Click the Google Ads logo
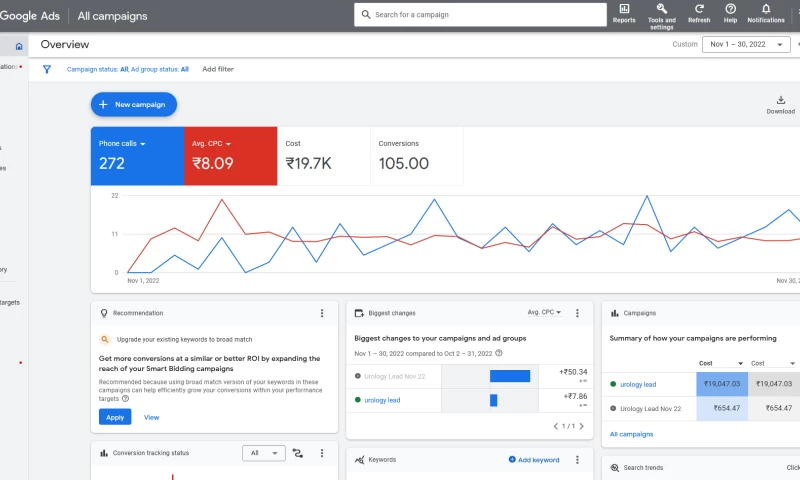The width and height of the screenshot is (800, 480). [x=30, y=16]
